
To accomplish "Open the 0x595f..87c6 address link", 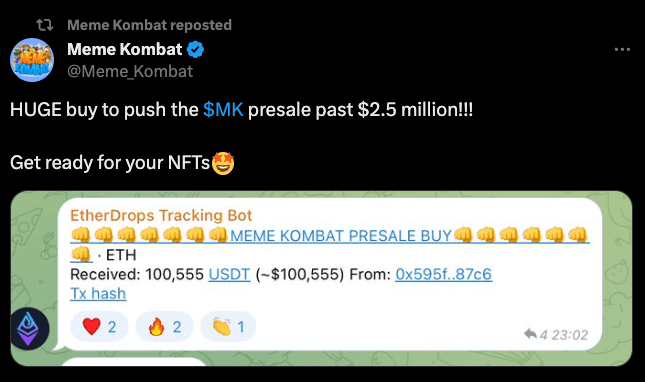I will tap(443, 274).
